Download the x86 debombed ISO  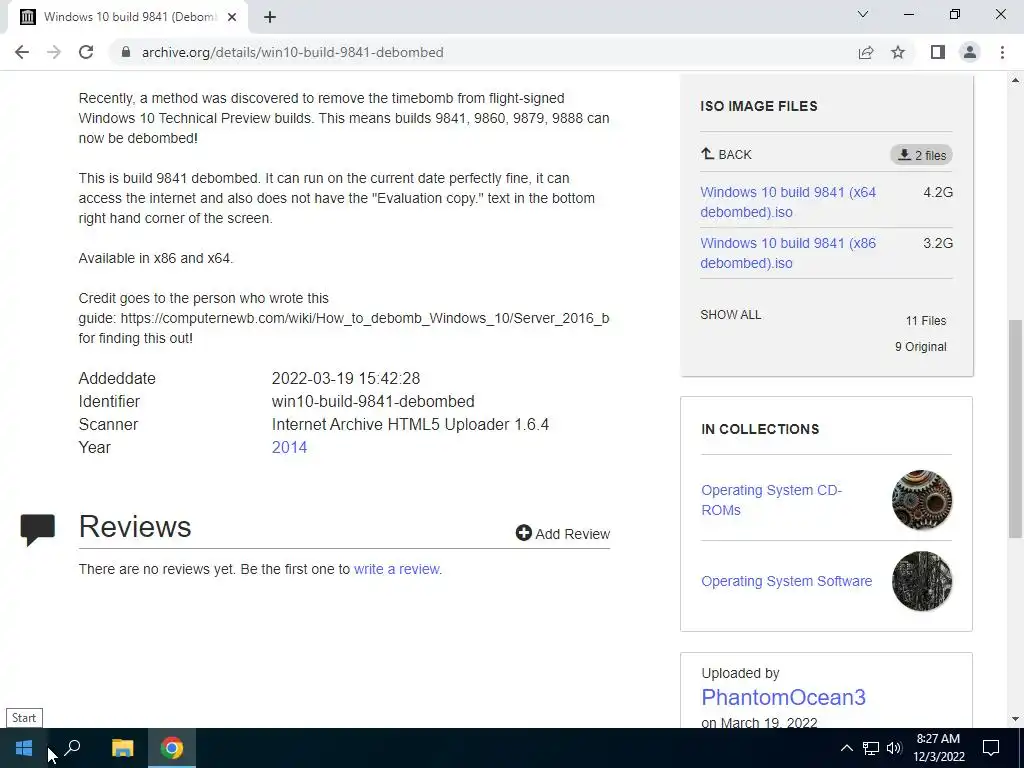tap(788, 253)
